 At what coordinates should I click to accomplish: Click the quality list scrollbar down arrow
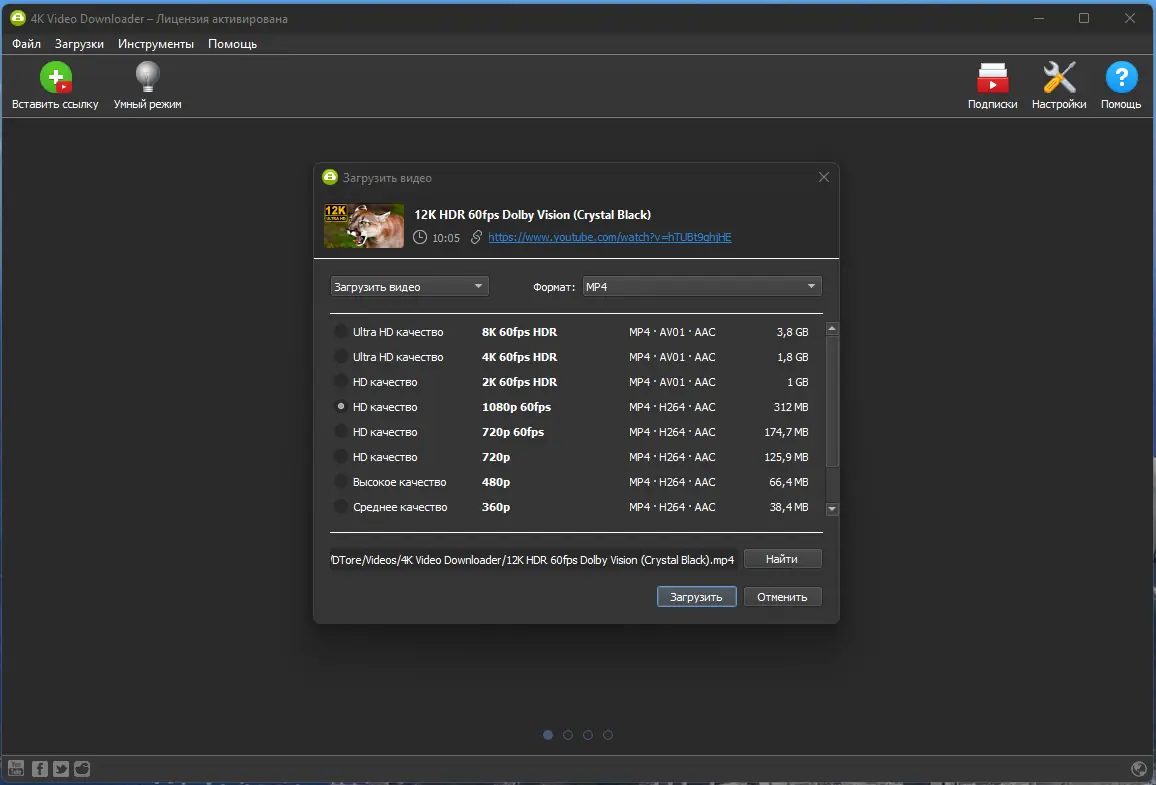(832, 509)
